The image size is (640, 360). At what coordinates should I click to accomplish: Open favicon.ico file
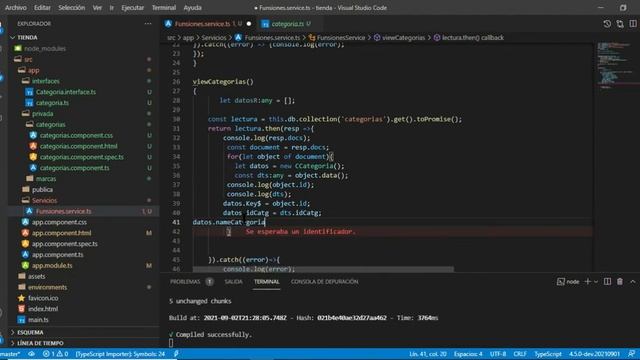[43, 298]
